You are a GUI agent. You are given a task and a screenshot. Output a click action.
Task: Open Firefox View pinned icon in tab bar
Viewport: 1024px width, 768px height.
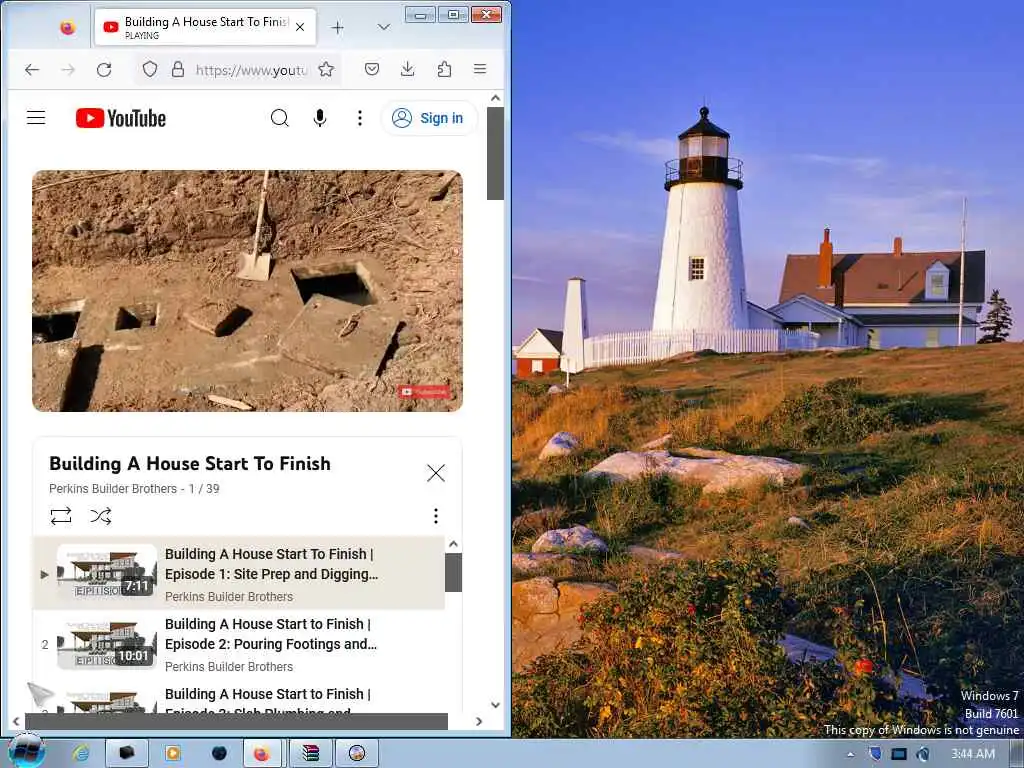click(x=67, y=27)
